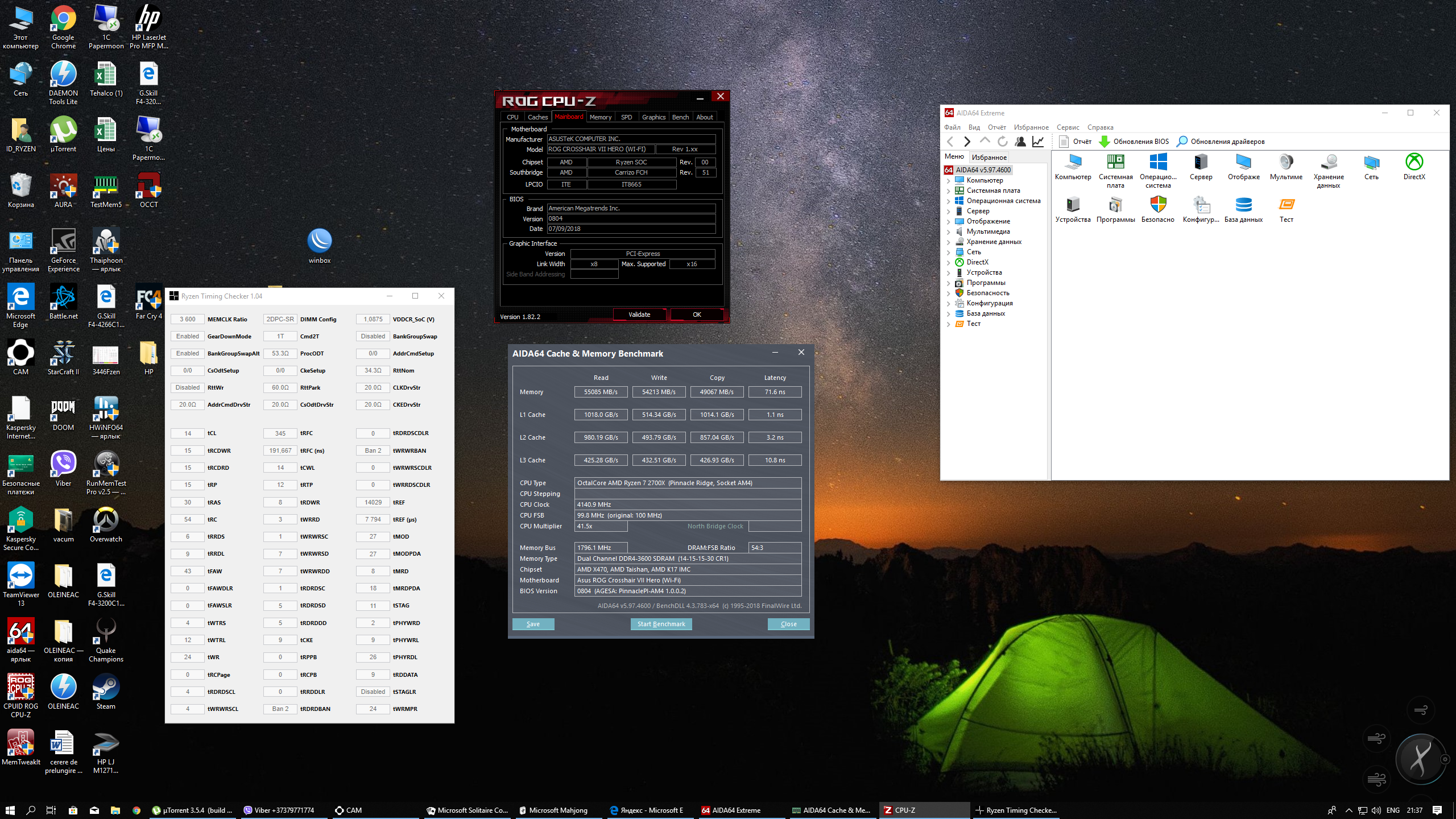Switch to the Memory tab in CPU-Z
This screenshot has width=1456, height=819.
pos(600,117)
